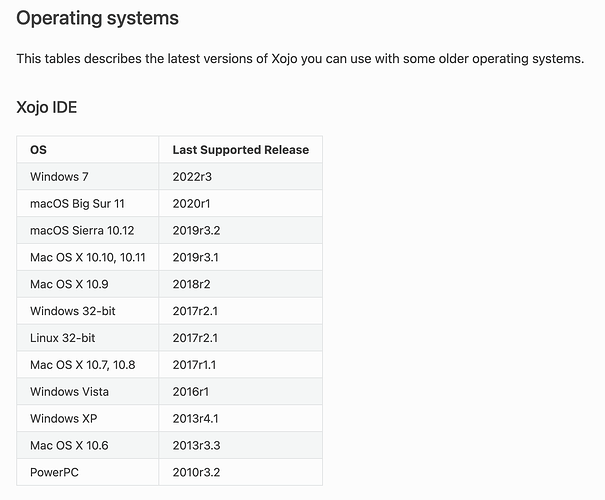Click the "2022r3" release cell
This screenshot has height=500, width=605.
194,177
